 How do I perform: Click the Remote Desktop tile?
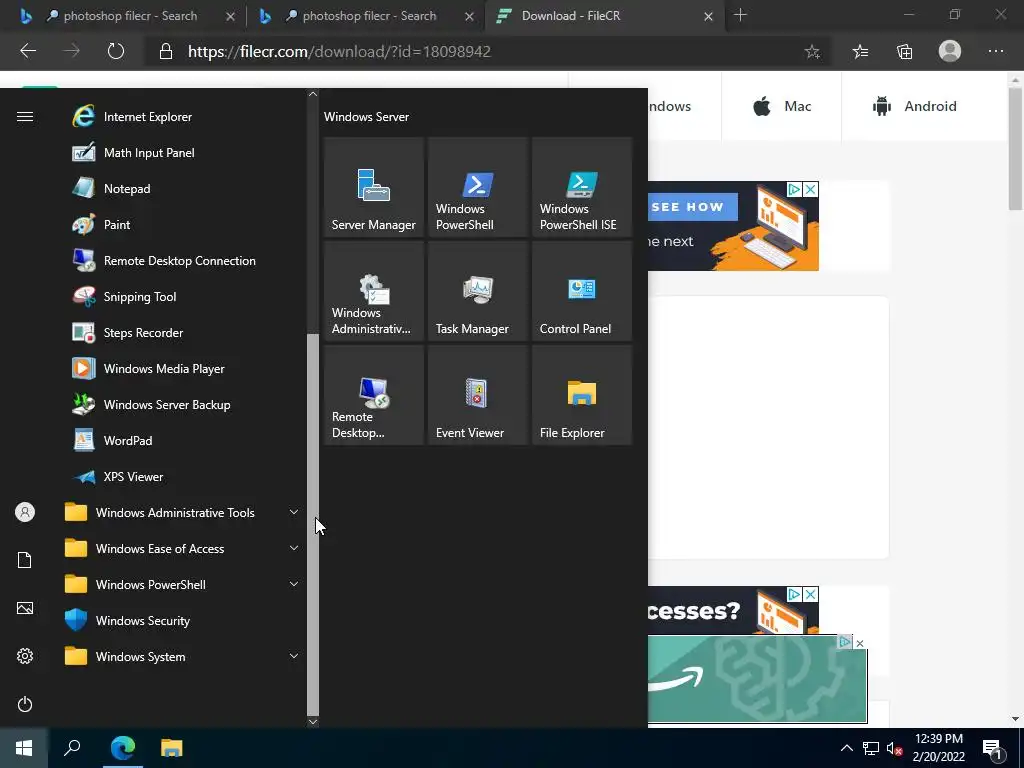coord(374,394)
